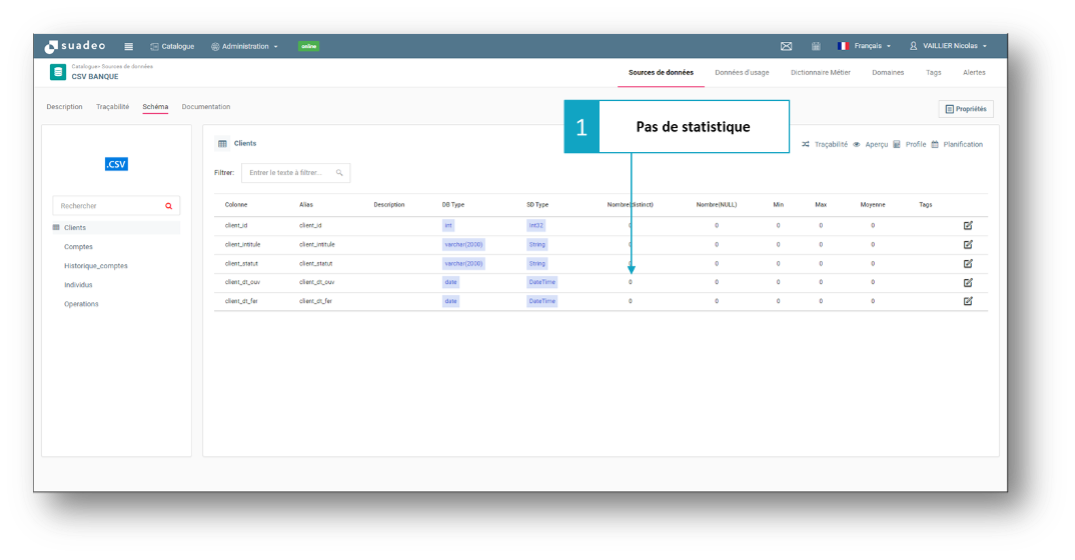Edit the client_statut row
The image size is (1075, 560).
coord(968,264)
